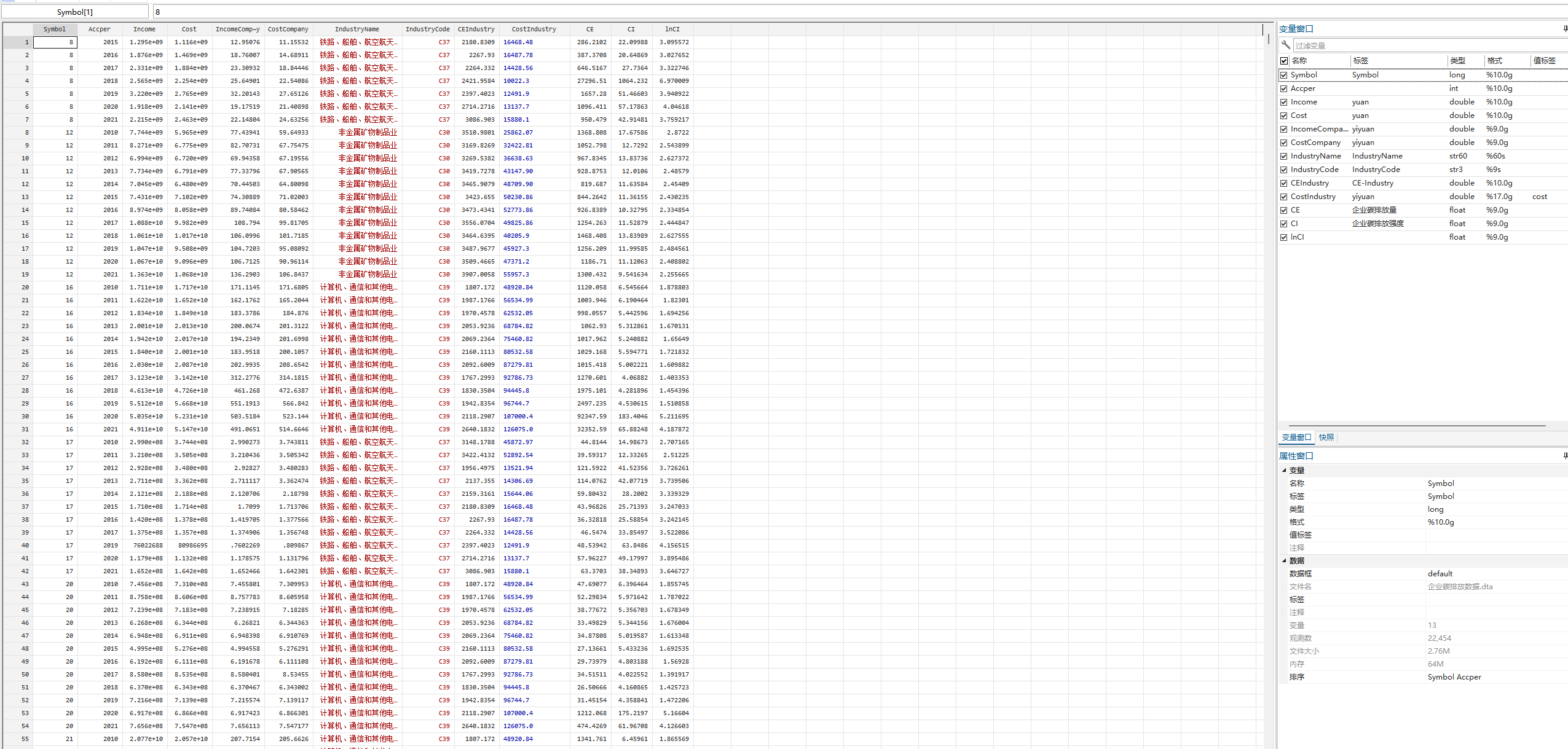Toggle the select-all variables header checkbox
The height and width of the screenshot is (749, 1568).
click(x=1283, y=60)
